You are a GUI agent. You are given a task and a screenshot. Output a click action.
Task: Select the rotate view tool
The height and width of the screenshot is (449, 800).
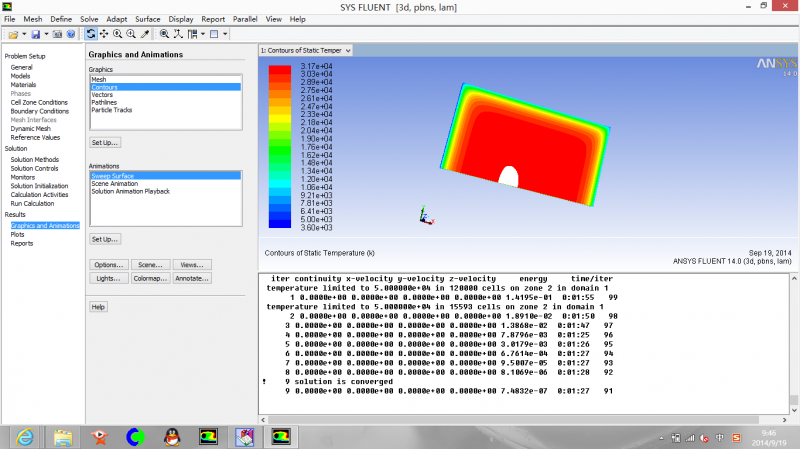click(91, 34)
